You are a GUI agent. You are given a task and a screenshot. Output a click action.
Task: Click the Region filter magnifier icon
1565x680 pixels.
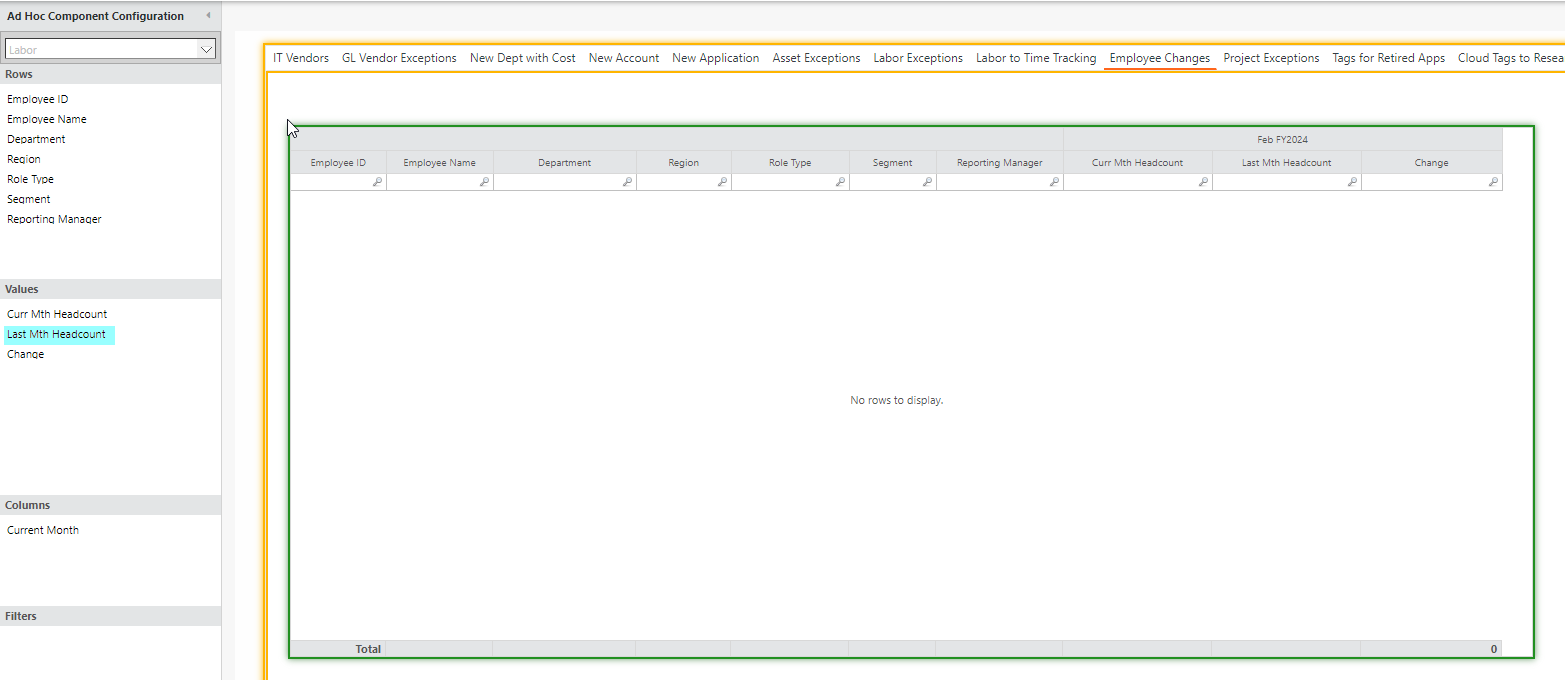tap(722, 181)
